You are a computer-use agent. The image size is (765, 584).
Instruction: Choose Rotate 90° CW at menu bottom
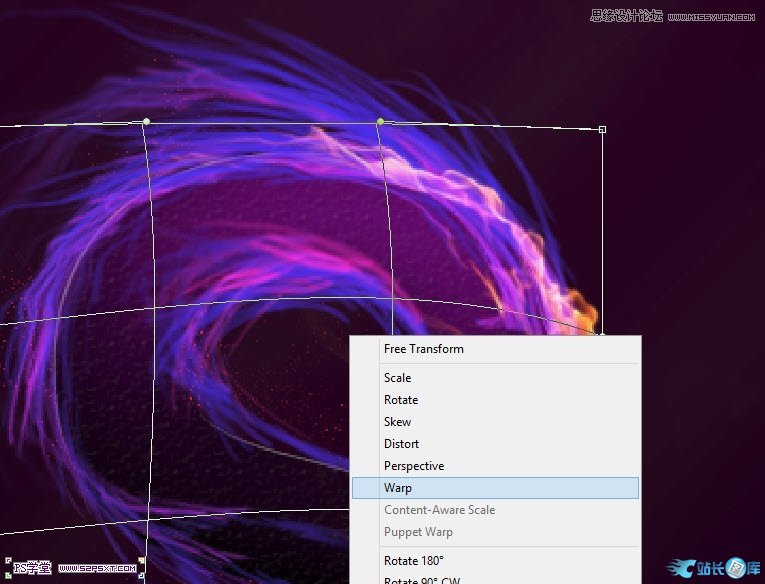coord(420,579)
